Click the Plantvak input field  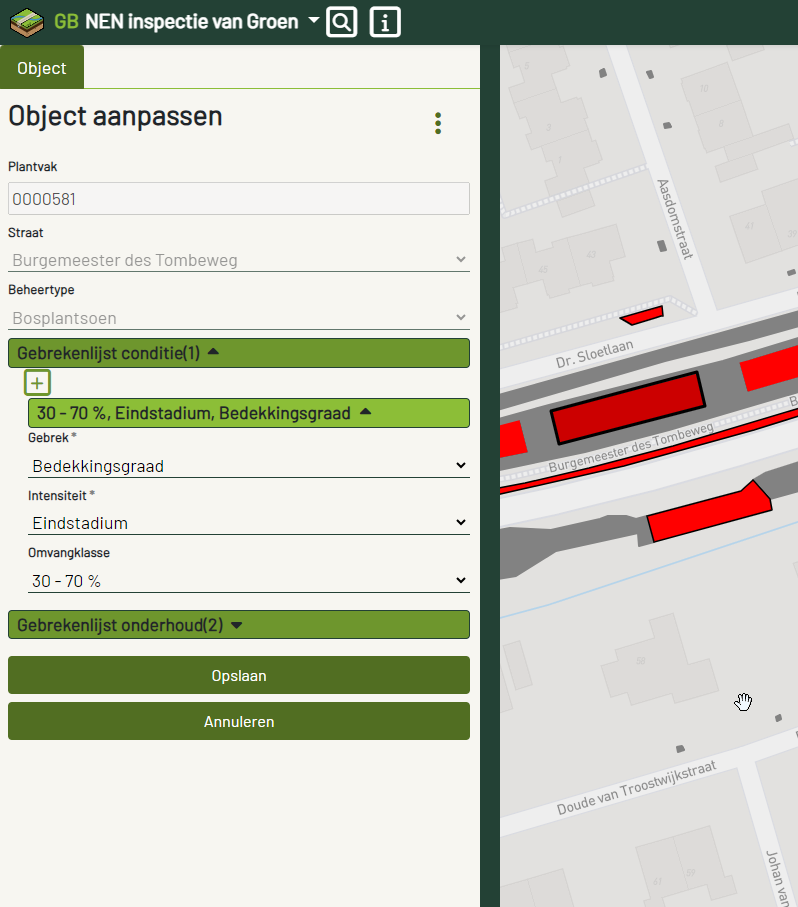tap(238, 199)
